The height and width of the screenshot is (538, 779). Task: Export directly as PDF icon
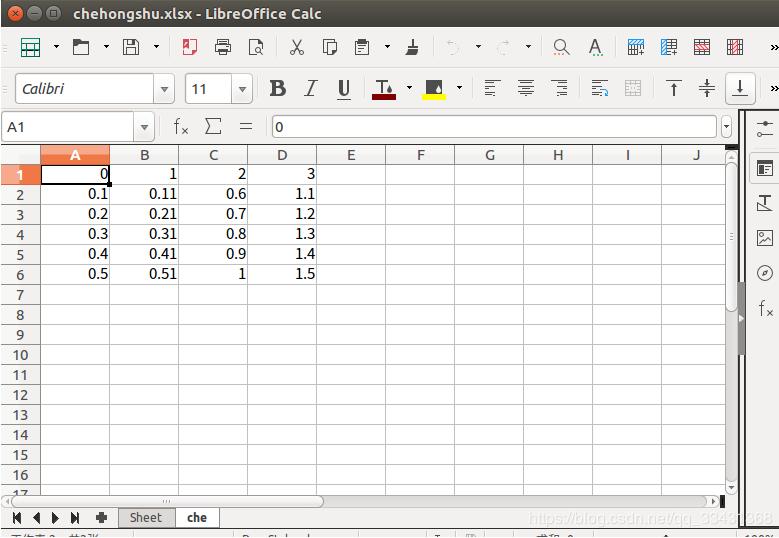pos(190,47)
